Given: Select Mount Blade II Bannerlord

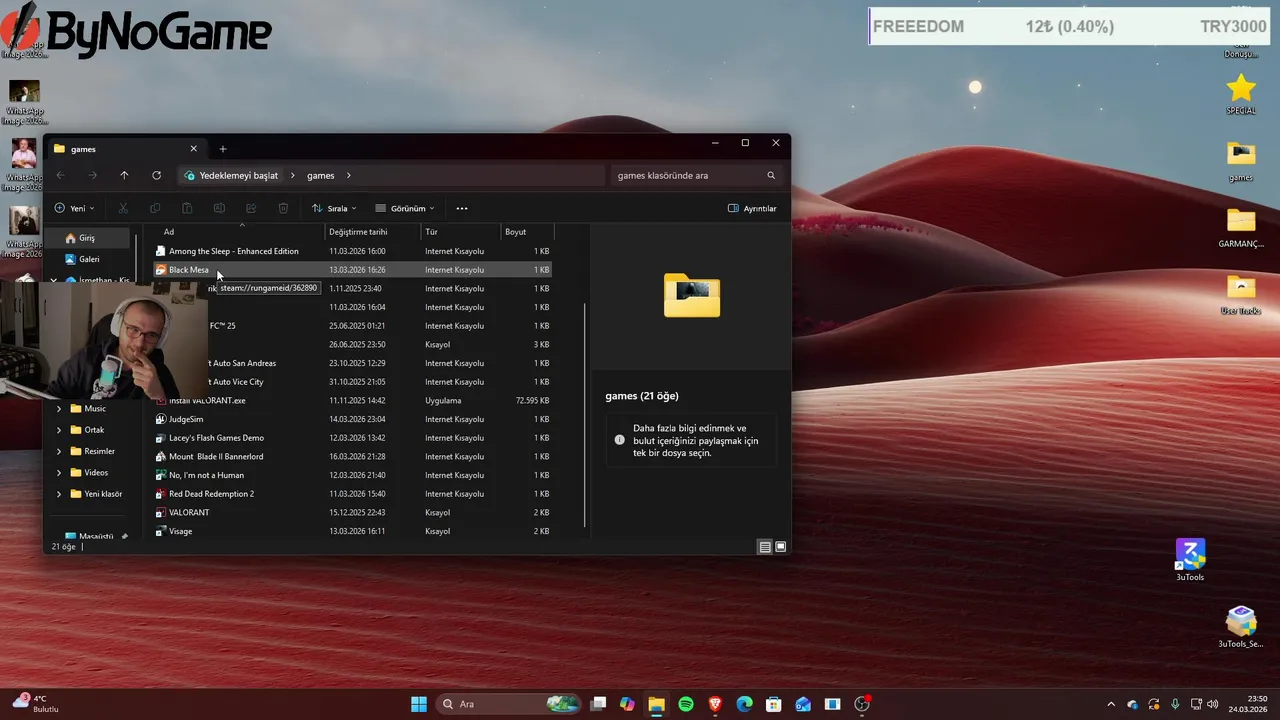Looking at the screenshot, I should point(352,456).
